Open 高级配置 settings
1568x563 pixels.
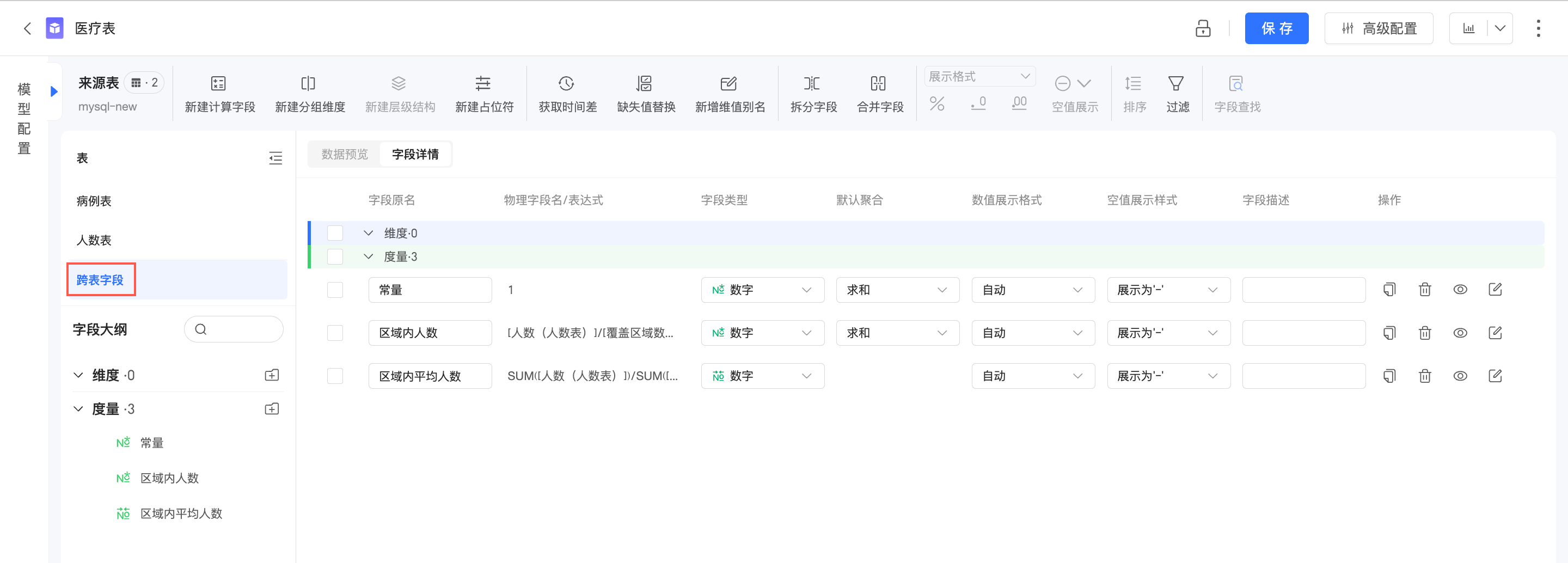point(1379,29)
